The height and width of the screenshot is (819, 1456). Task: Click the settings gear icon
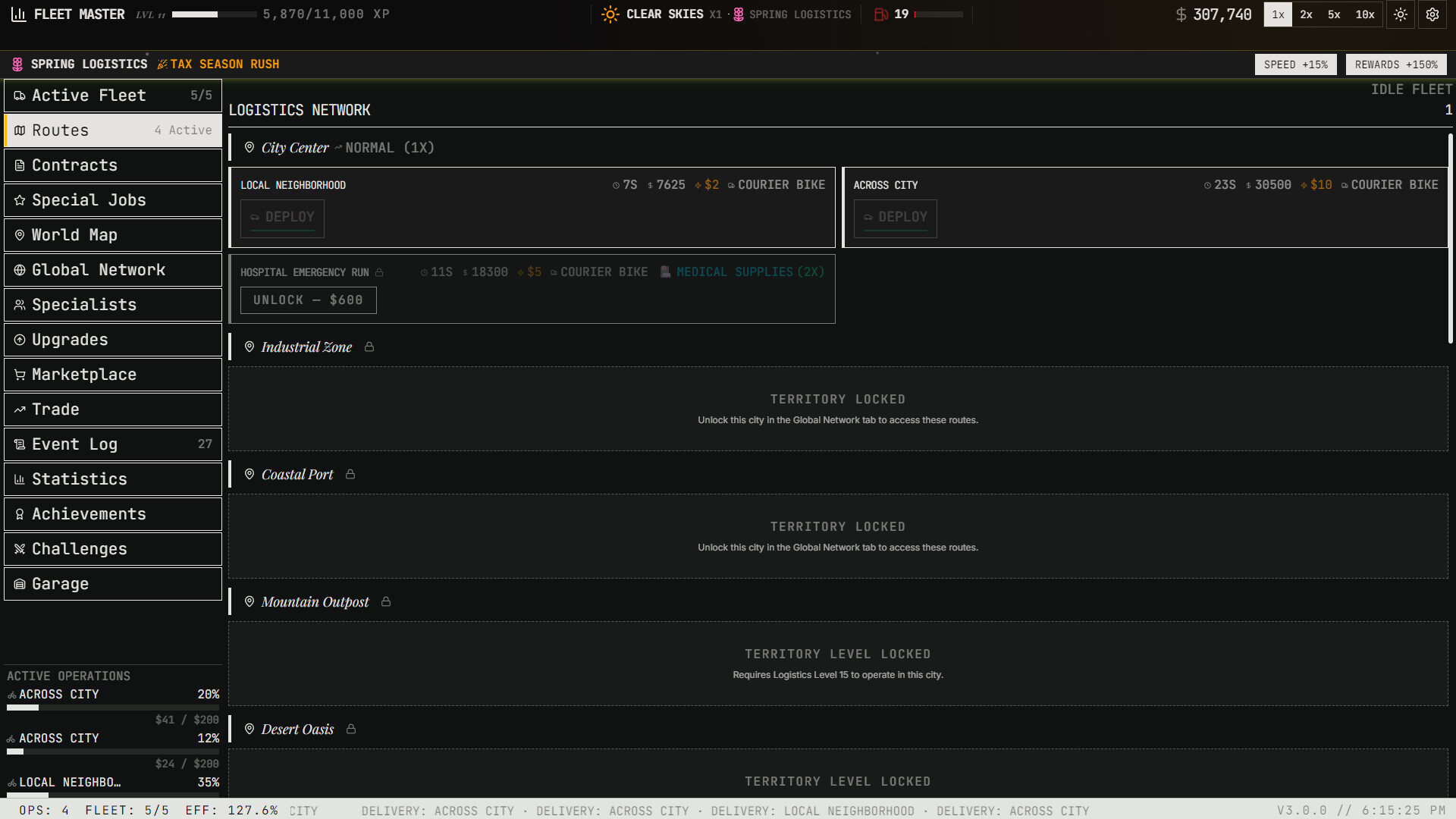pyautogui.click(x=1432, y=14)
